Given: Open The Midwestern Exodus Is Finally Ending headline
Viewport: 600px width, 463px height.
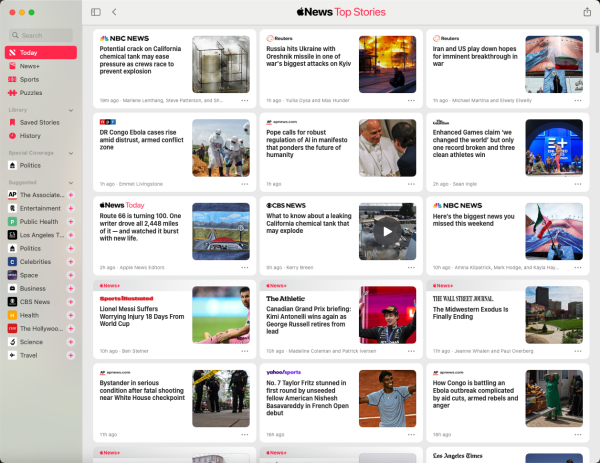Looking at the screenshot, I should (470, 313).
